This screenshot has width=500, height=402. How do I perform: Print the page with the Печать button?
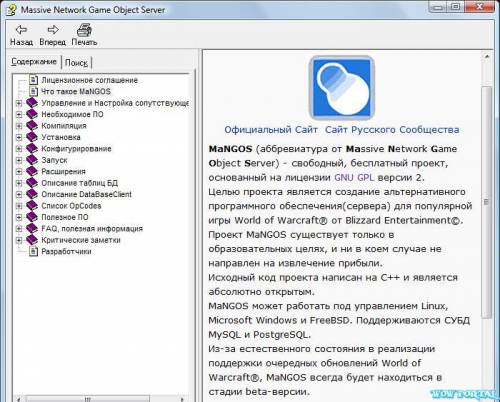[84, 35]
